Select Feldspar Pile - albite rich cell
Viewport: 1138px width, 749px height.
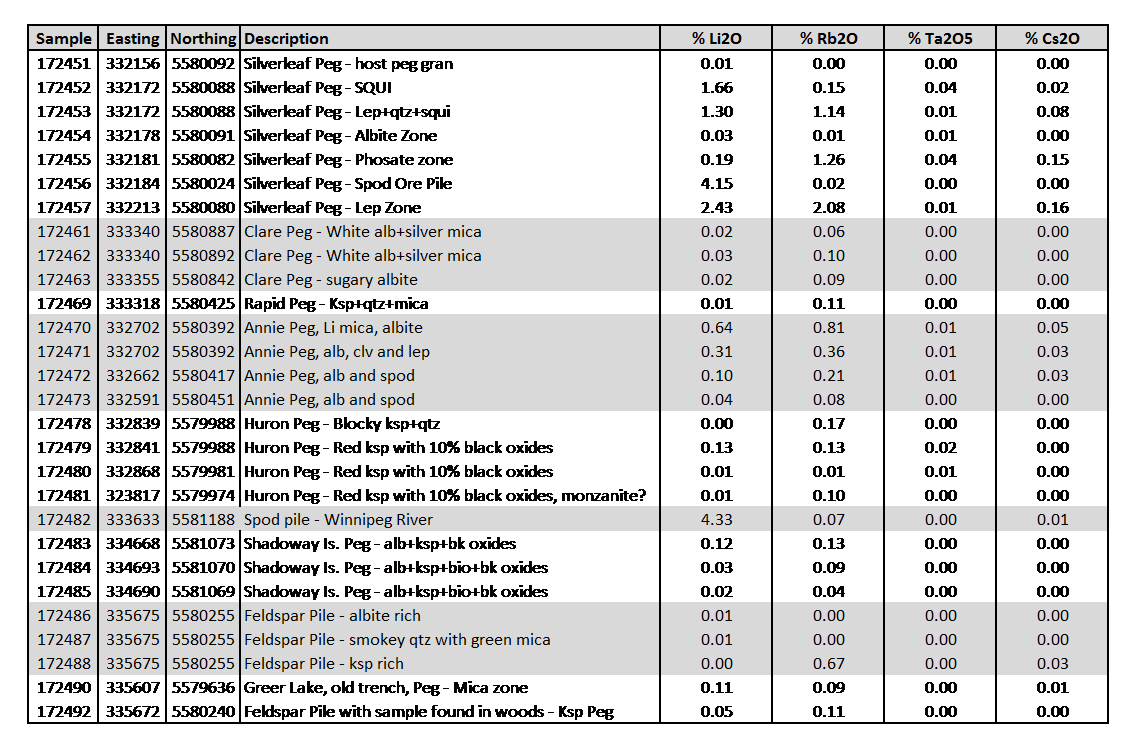332,615
